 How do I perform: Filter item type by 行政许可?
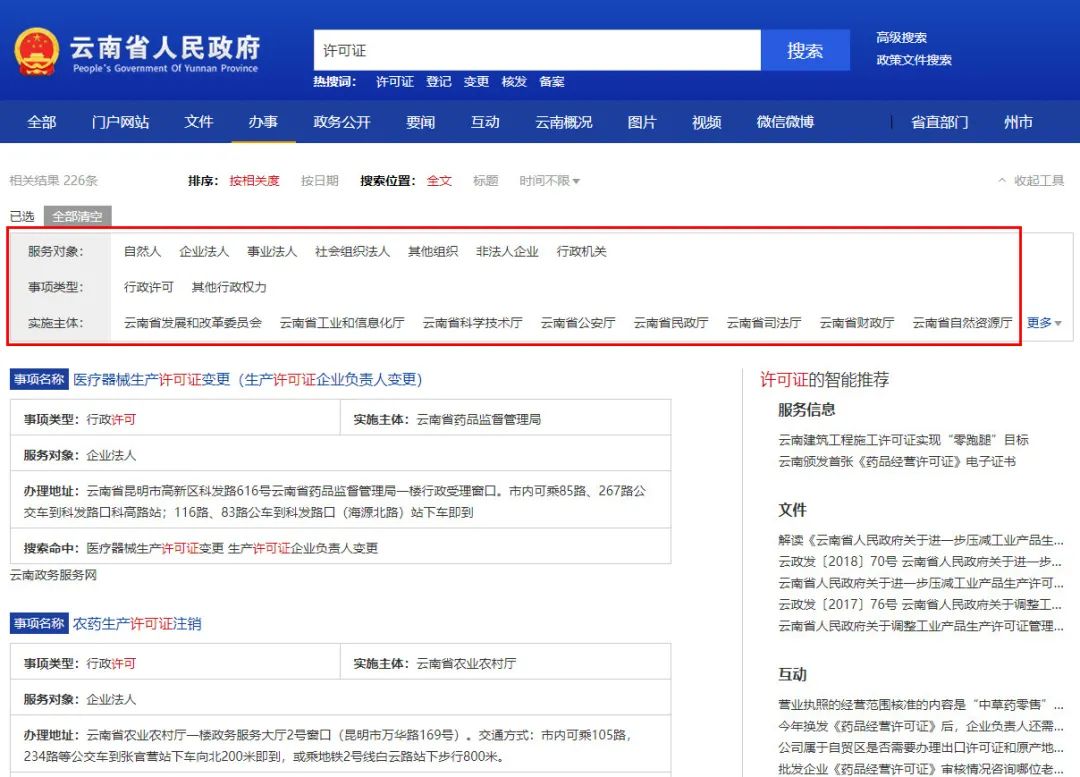coord(148,287)
